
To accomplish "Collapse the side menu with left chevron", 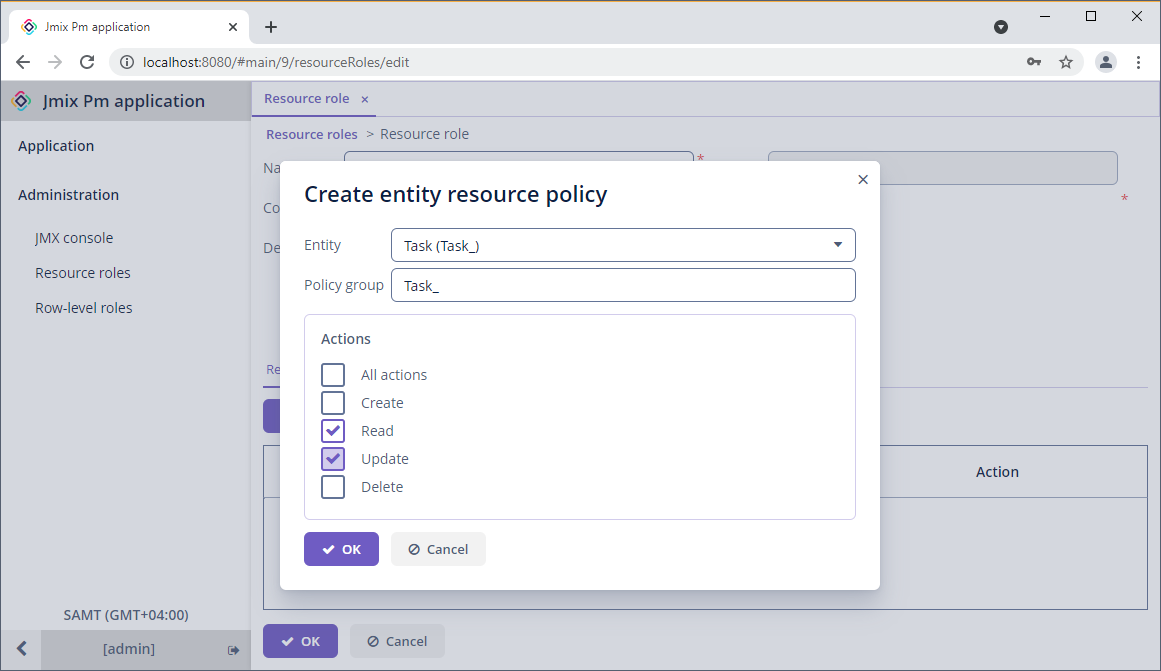I will coord(21,649).
